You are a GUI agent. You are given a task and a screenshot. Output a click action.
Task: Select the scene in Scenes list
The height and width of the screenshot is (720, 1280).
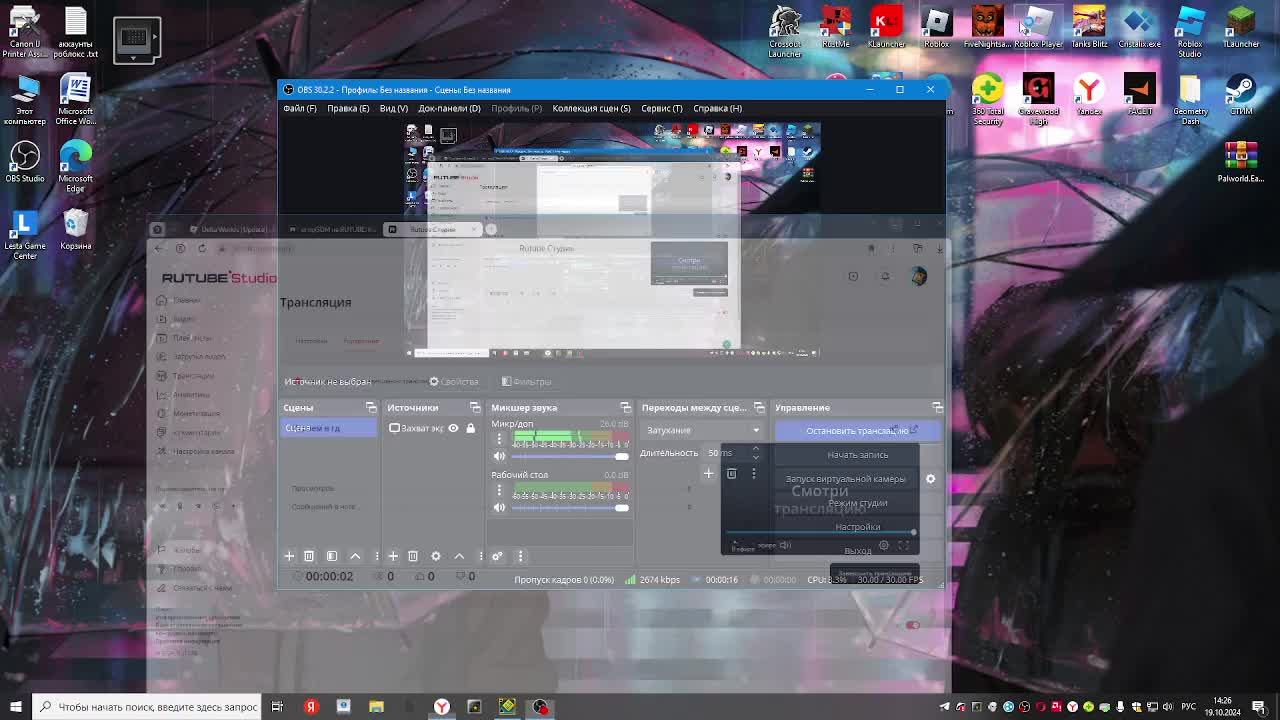pyautogui.click(x=329, y=428)
